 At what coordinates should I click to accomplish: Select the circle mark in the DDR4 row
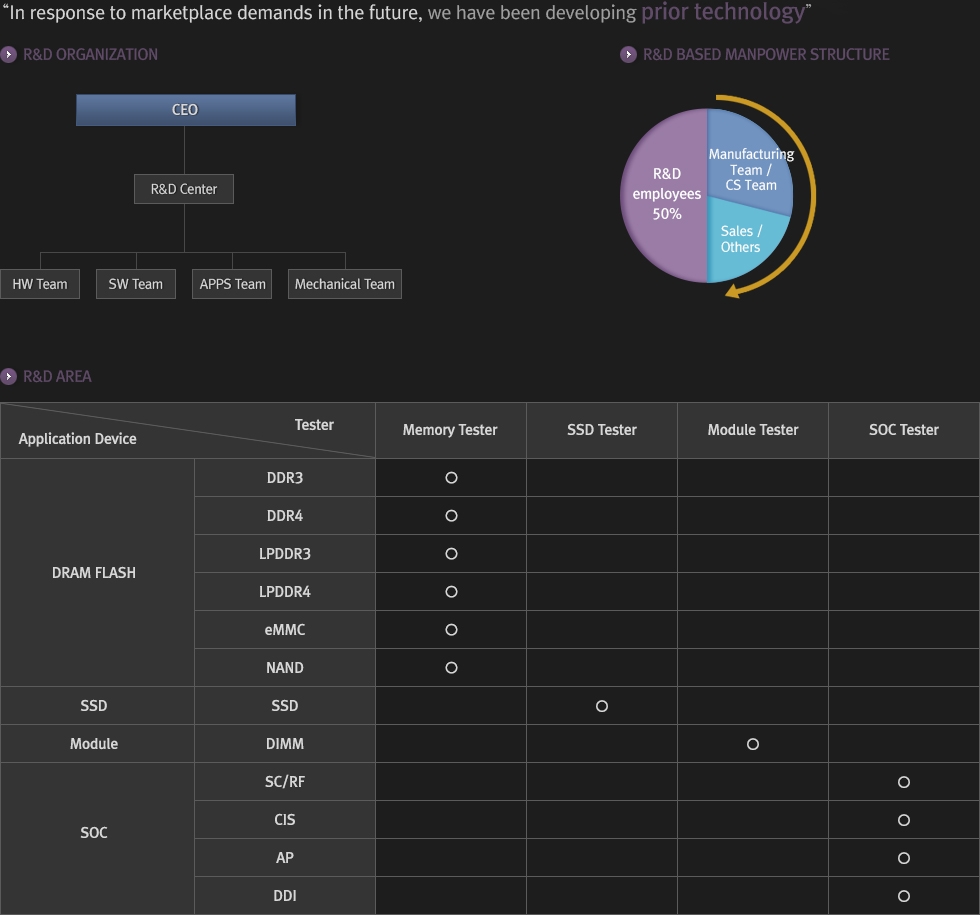451,516
